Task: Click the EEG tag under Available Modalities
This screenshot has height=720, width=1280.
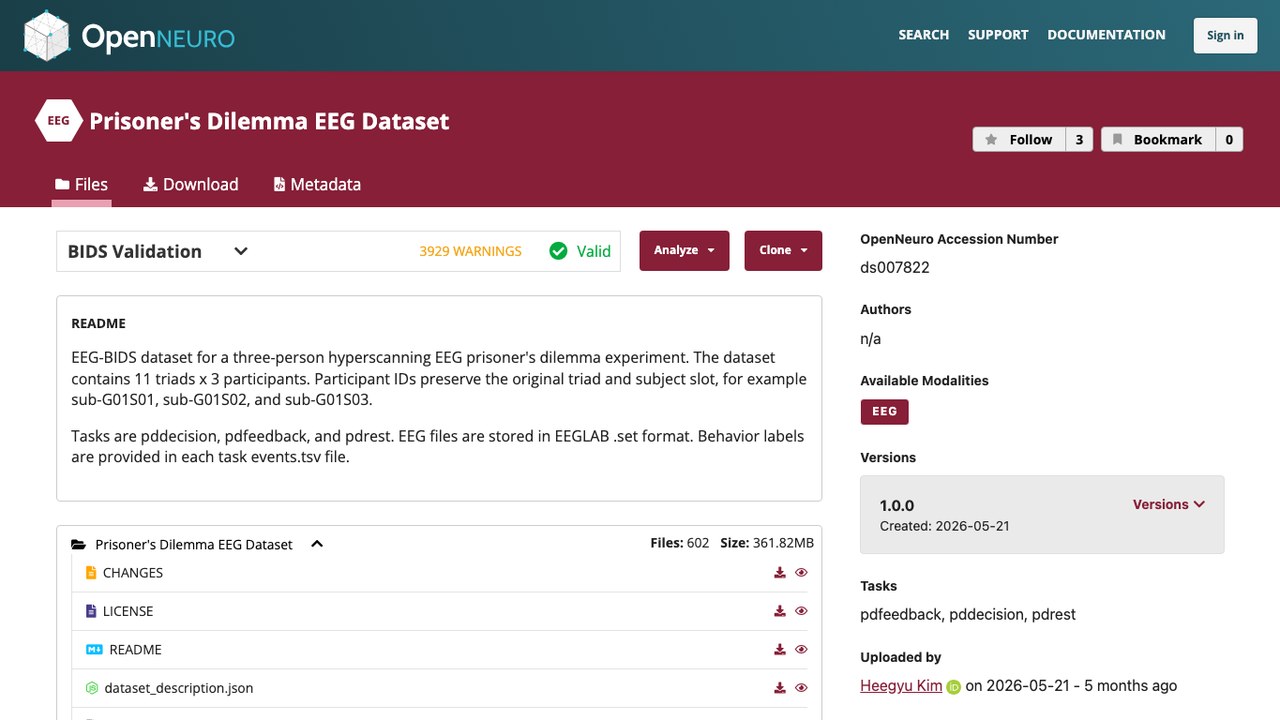Action: [884, 411]
